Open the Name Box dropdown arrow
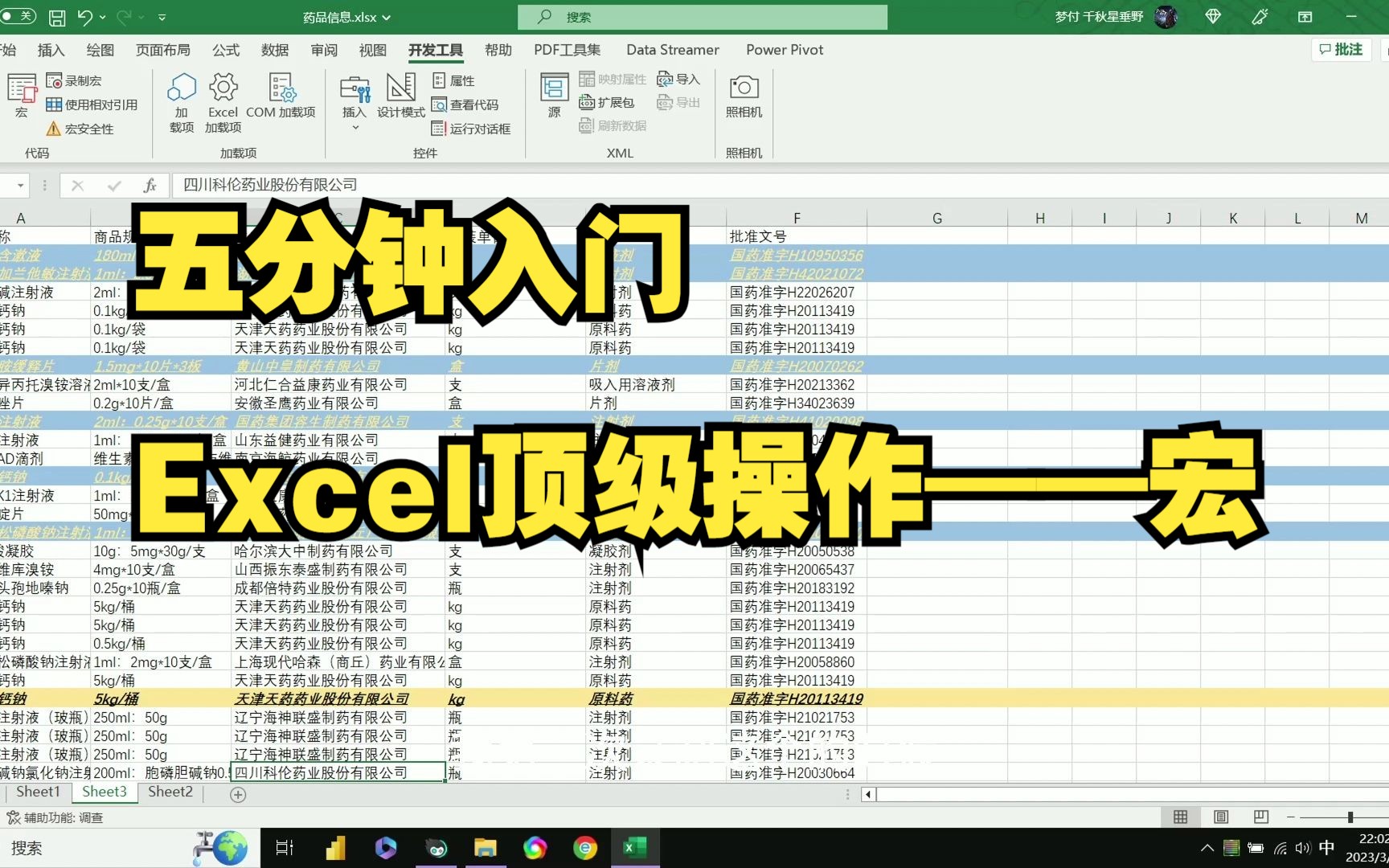1389x868 pixels. (20, 186)
